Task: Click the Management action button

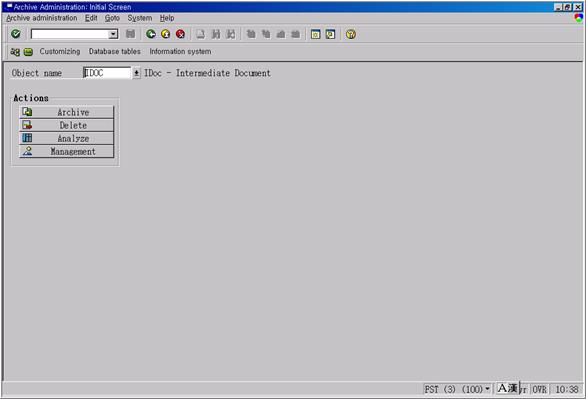Action: [67, 151]
